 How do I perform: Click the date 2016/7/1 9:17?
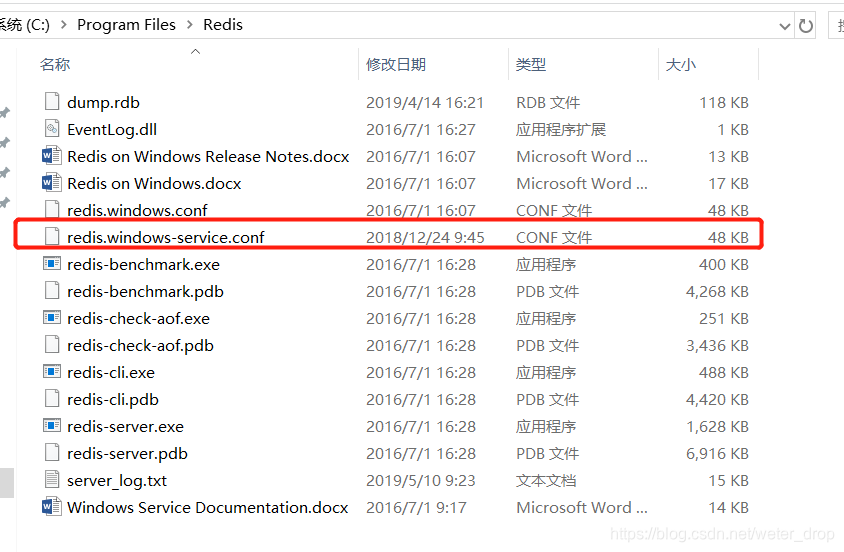pos(416,507)
